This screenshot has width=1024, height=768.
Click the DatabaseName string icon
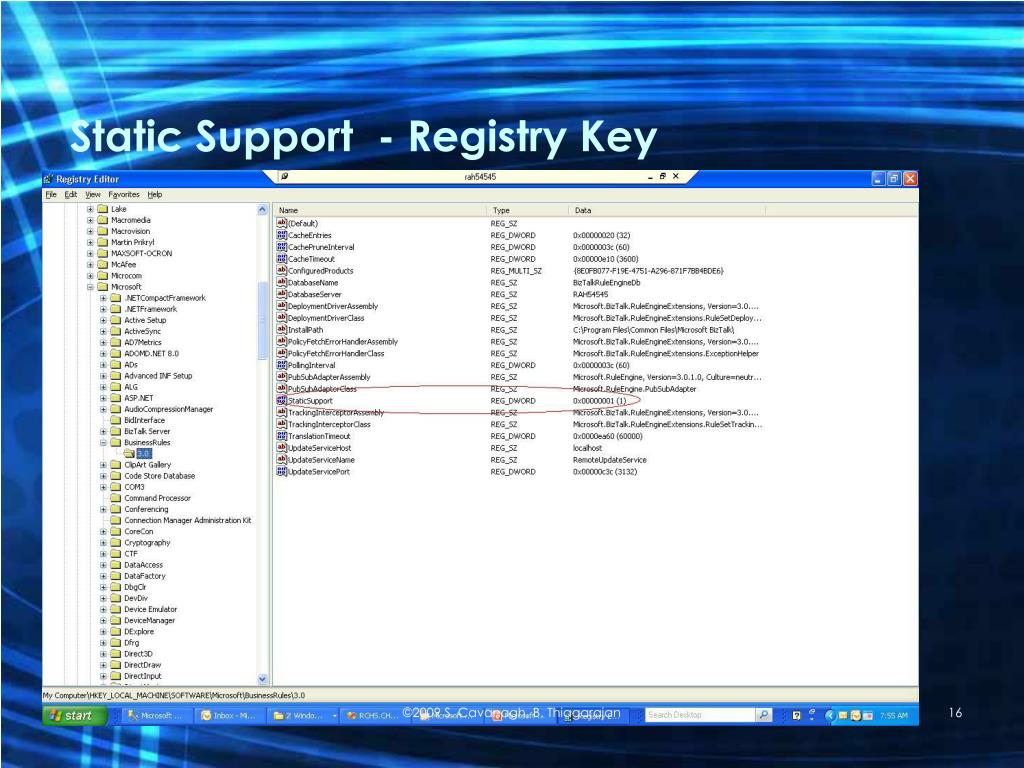(281, 282)
